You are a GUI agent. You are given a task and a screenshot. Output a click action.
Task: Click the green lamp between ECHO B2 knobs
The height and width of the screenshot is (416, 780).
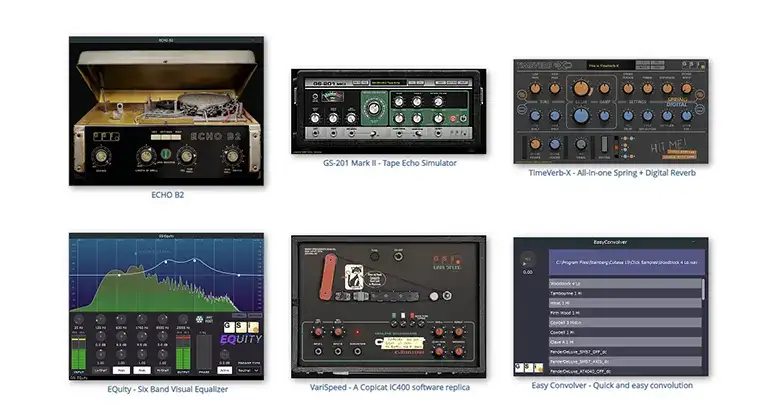click(x=166, y=154)
